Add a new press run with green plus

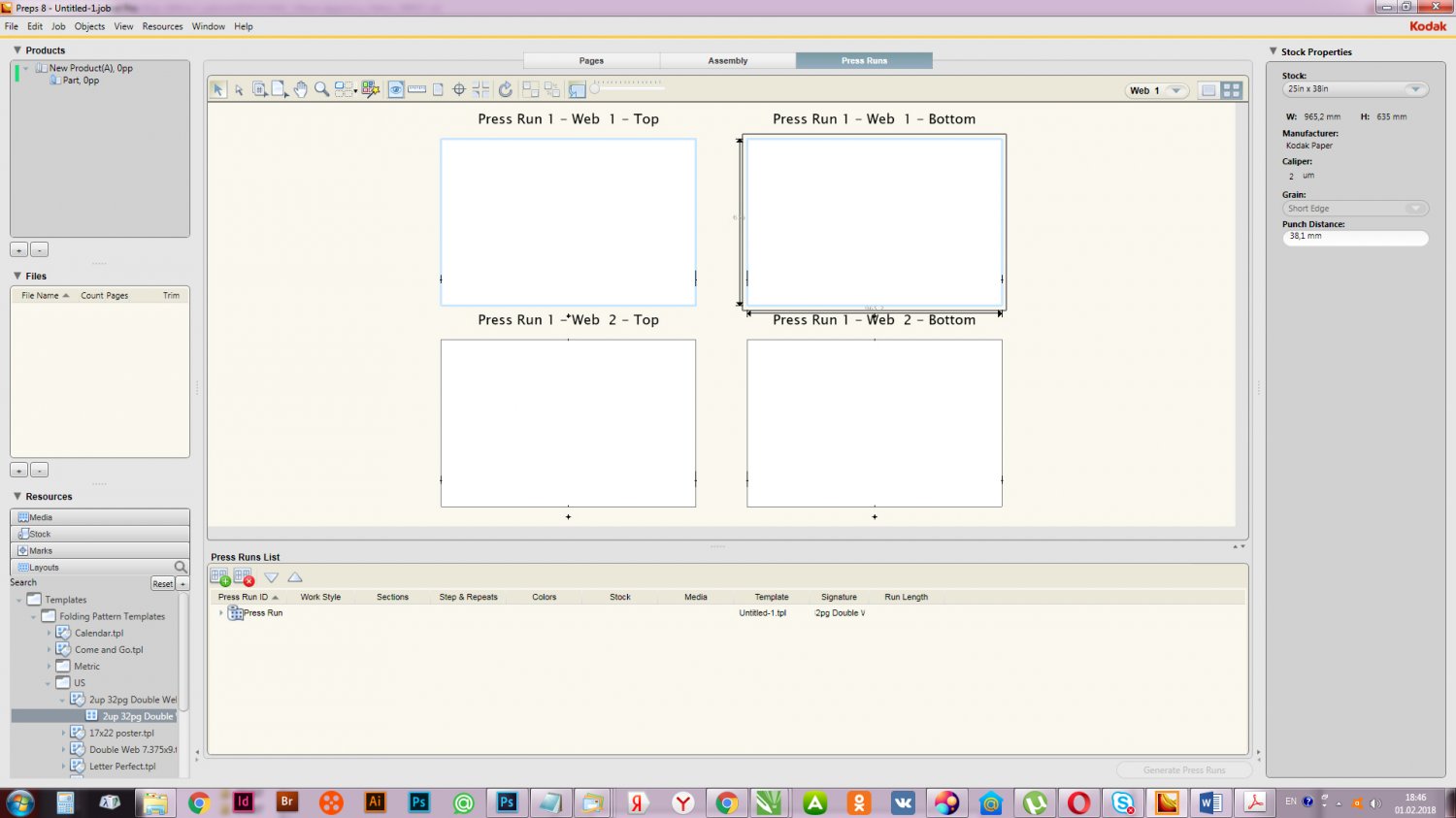tap(220, 577)
